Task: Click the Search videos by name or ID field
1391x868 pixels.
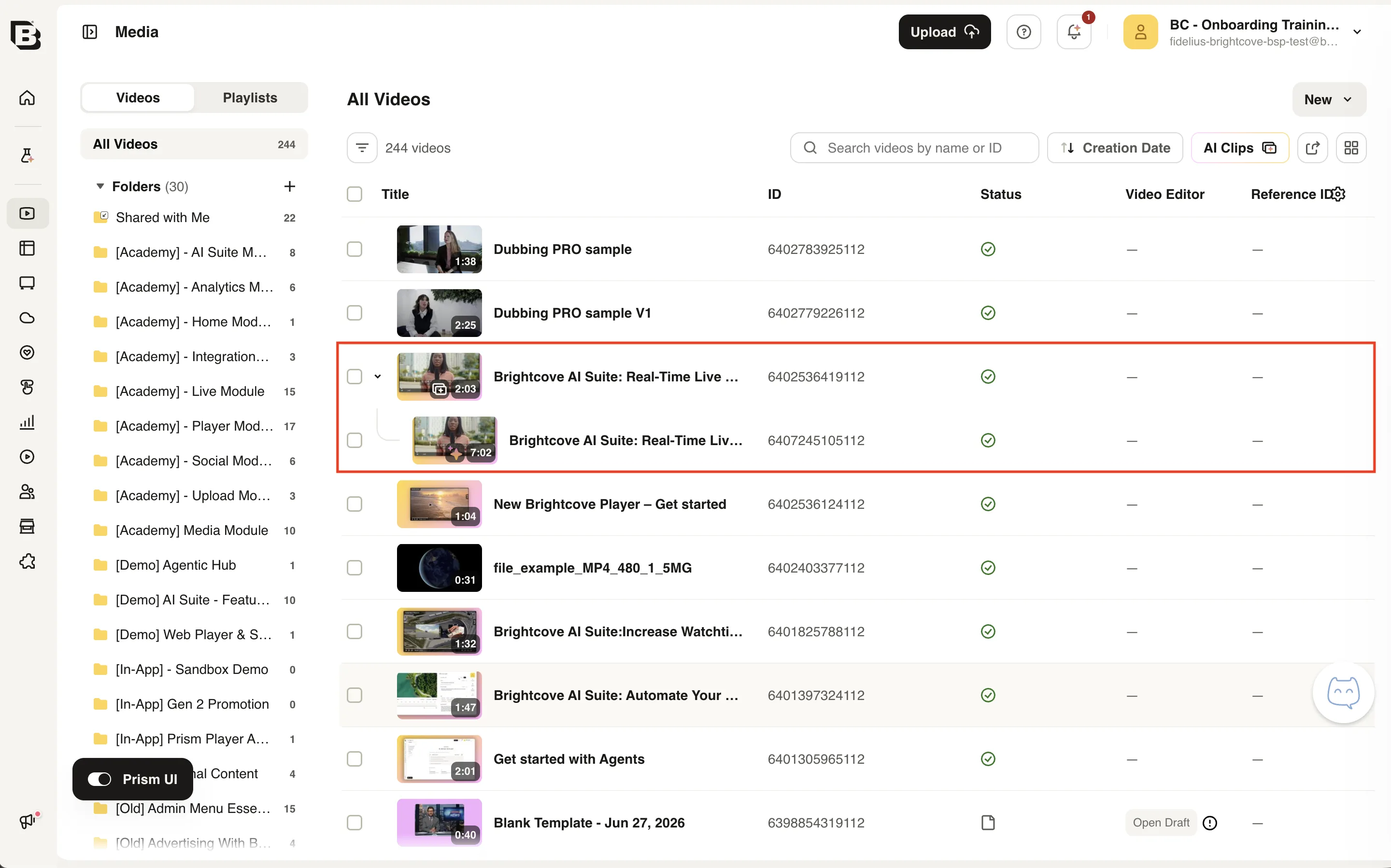Action: [914, 148]
